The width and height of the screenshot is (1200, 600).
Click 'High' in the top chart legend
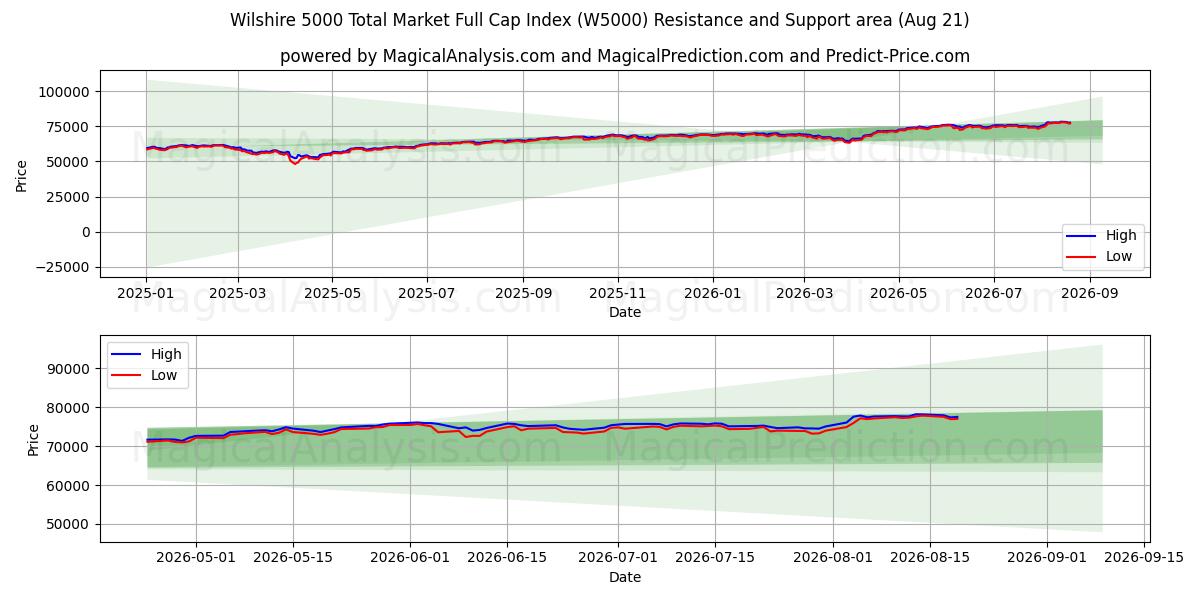tap(1121, 236)
